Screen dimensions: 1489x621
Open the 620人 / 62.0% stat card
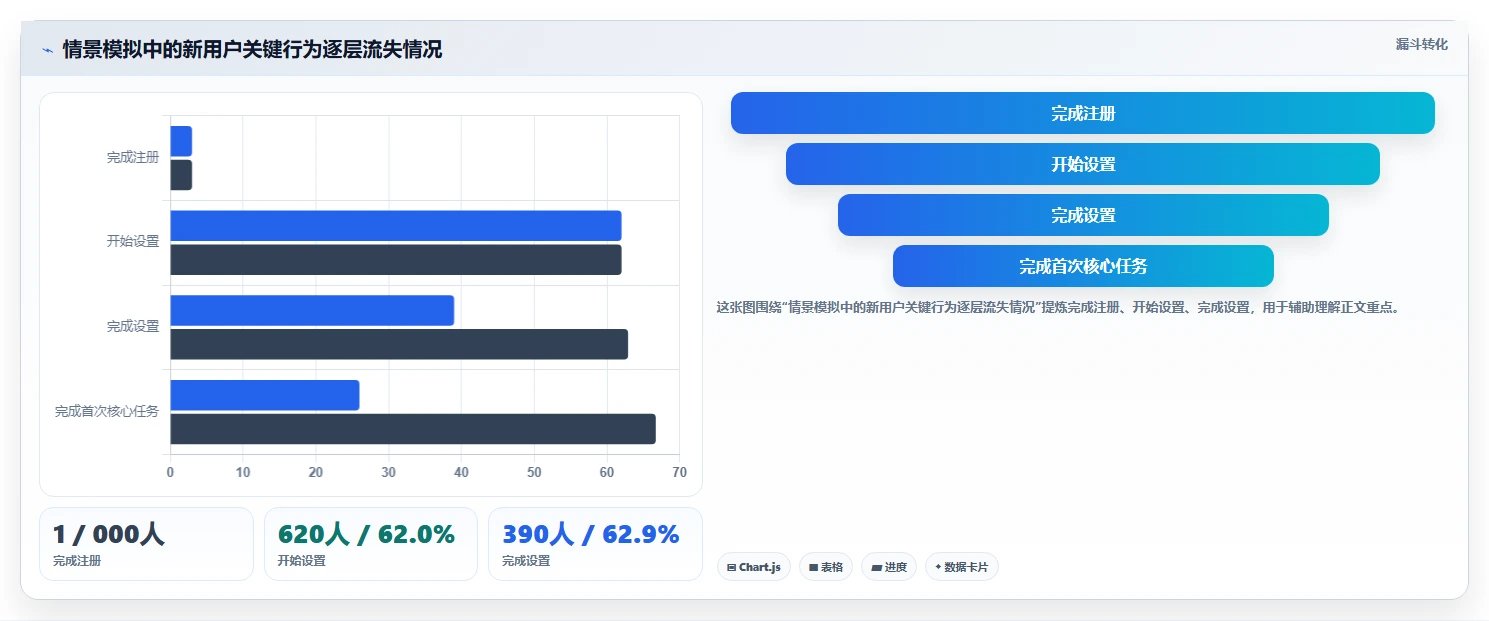pos(371,544)
